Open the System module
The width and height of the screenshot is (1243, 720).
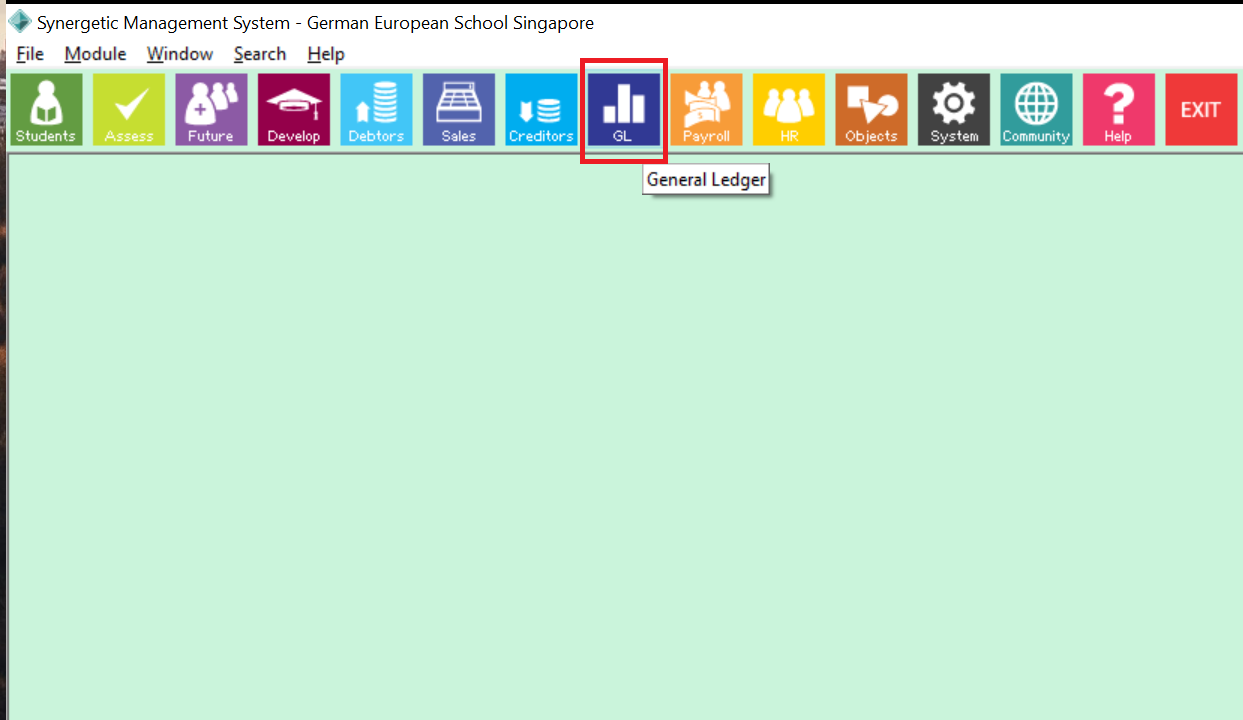[x=953, y=109]
